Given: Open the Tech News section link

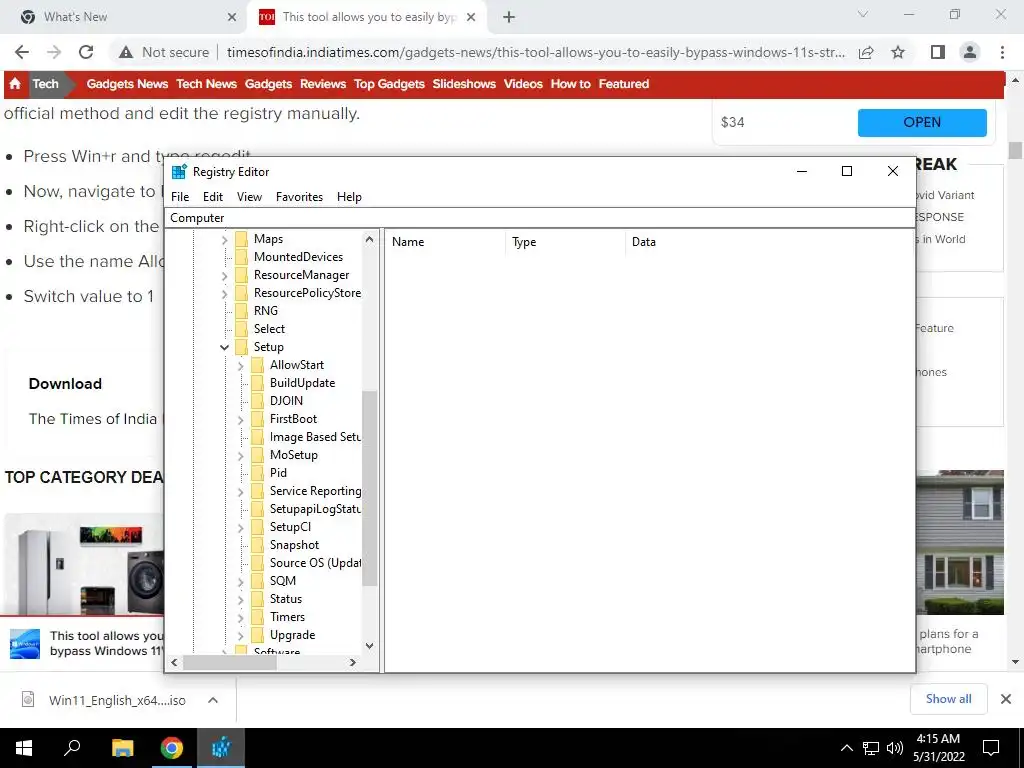Looking at the screenshot, I should tap(206, 84).
